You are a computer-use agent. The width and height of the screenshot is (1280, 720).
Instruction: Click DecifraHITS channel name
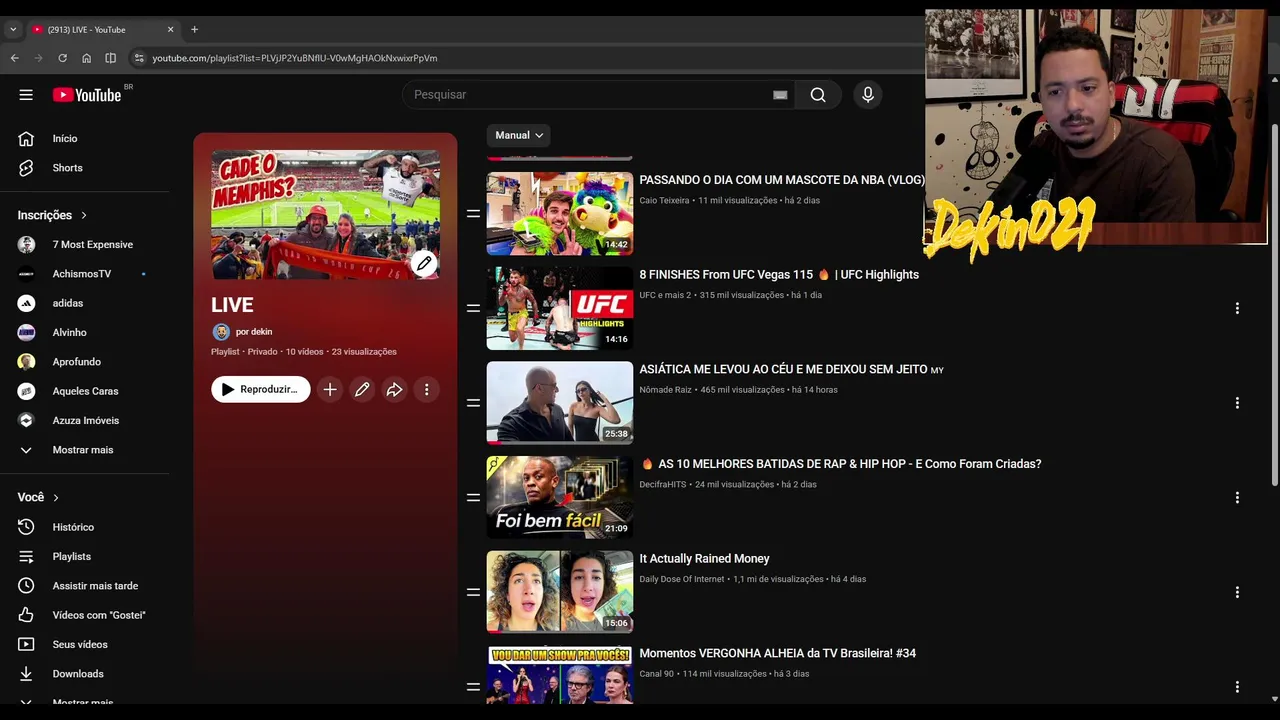663,485
